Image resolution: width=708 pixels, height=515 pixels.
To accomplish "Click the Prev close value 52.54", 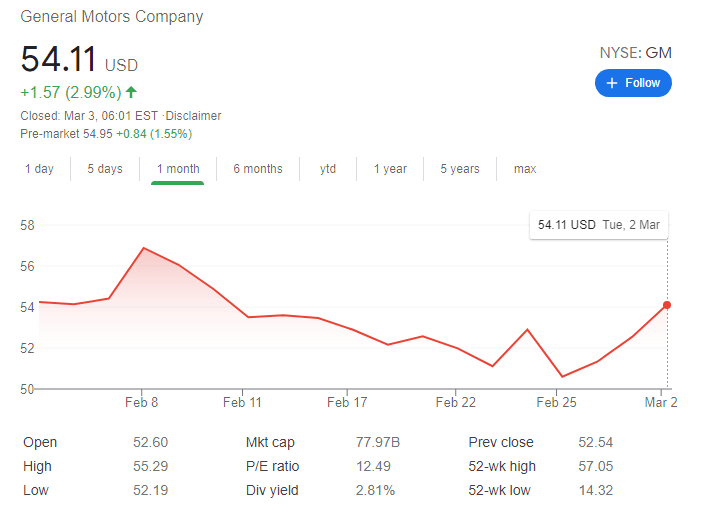I will tap(596, 442).
